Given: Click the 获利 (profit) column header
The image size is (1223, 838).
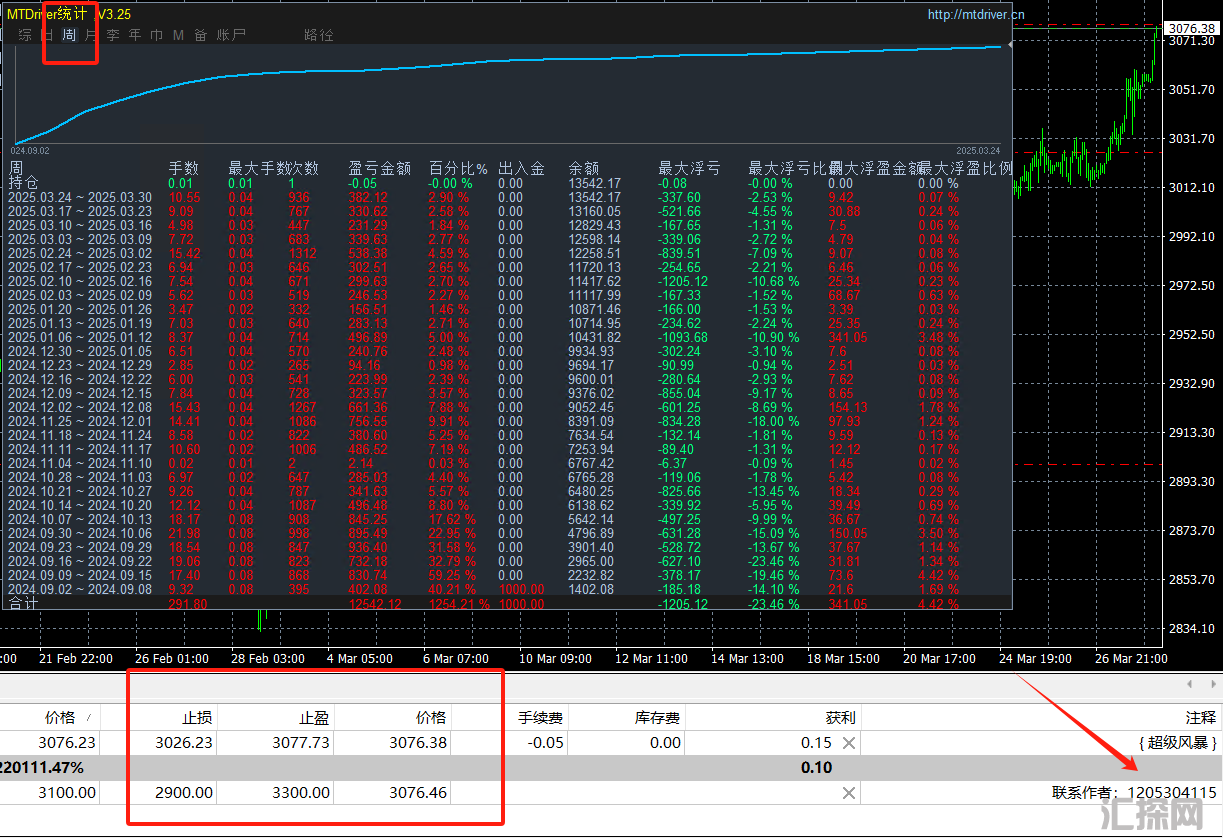Looking at the screenshot, I should (x=840, y=717).
